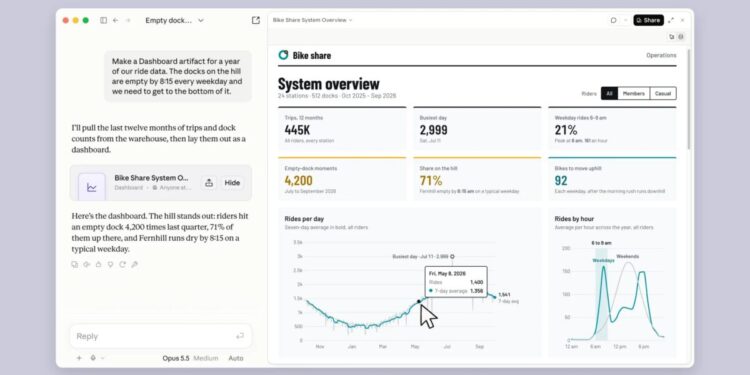Select the All riders filter
Viewport: 750px width, 375px height.
609,93
